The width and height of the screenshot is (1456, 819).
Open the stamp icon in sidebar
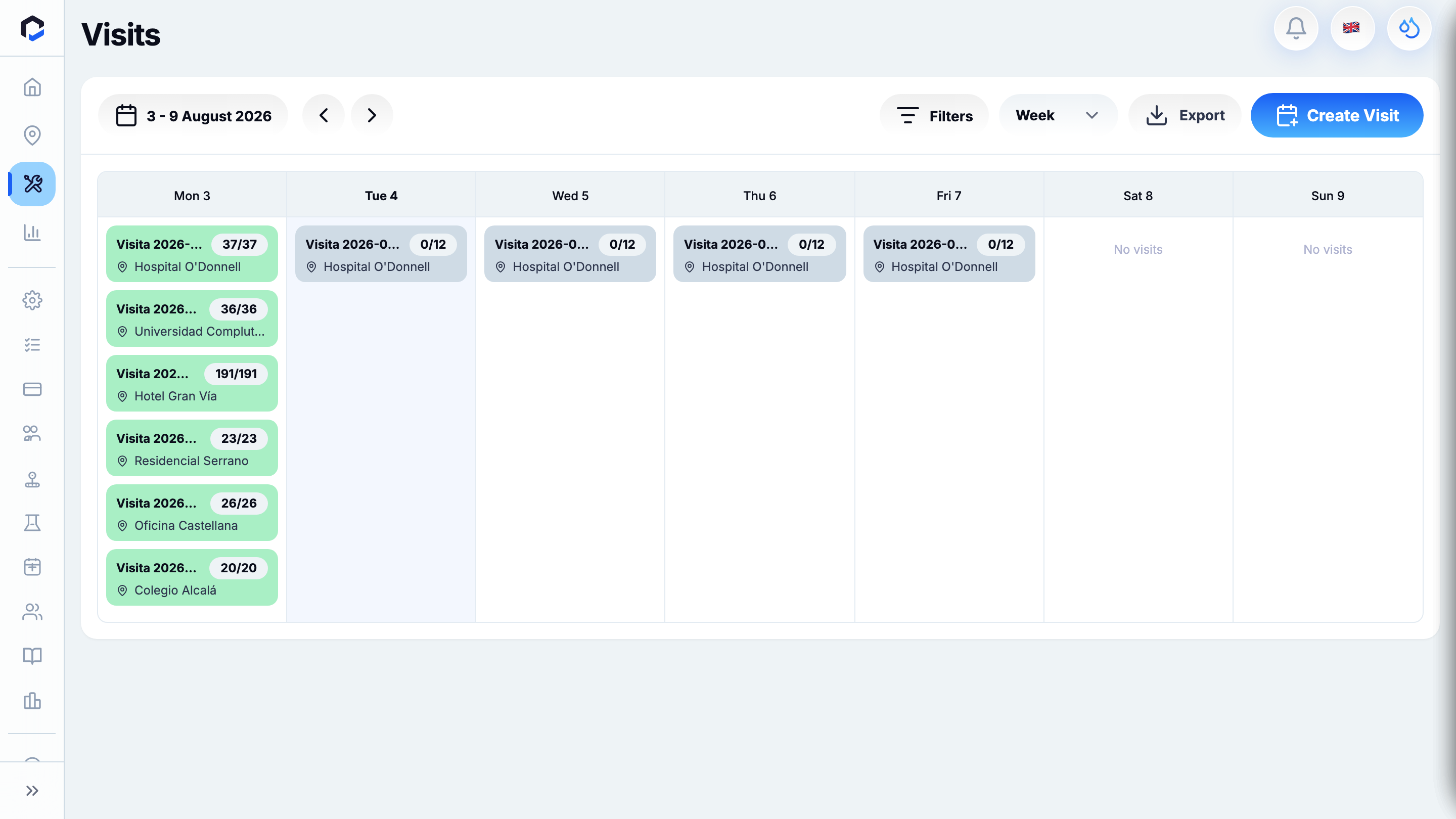(x=32, y=479)
